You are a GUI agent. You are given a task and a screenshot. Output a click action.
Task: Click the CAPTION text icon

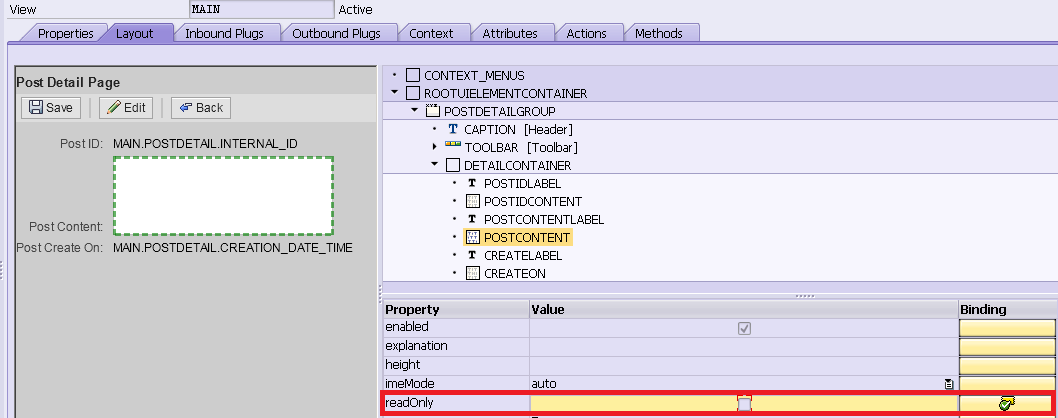[453, 129]
